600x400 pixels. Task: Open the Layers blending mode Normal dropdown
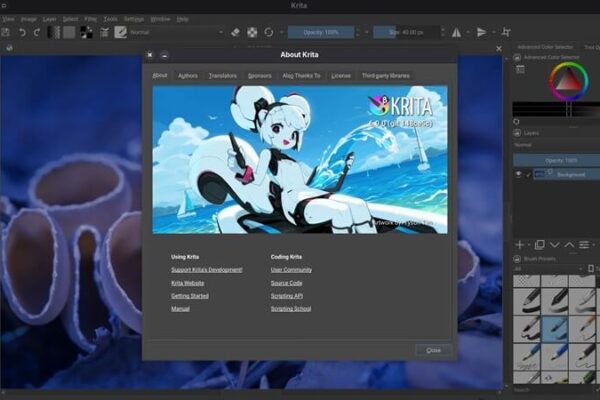coord(556,145)
